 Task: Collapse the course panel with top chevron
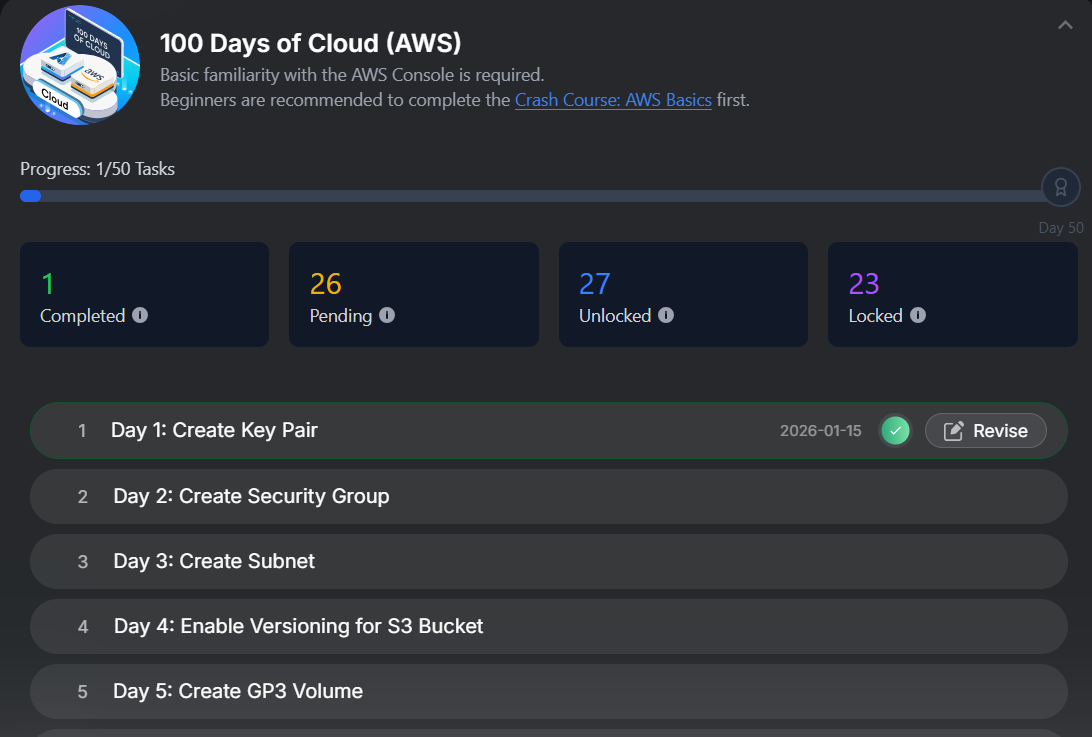1065,26
